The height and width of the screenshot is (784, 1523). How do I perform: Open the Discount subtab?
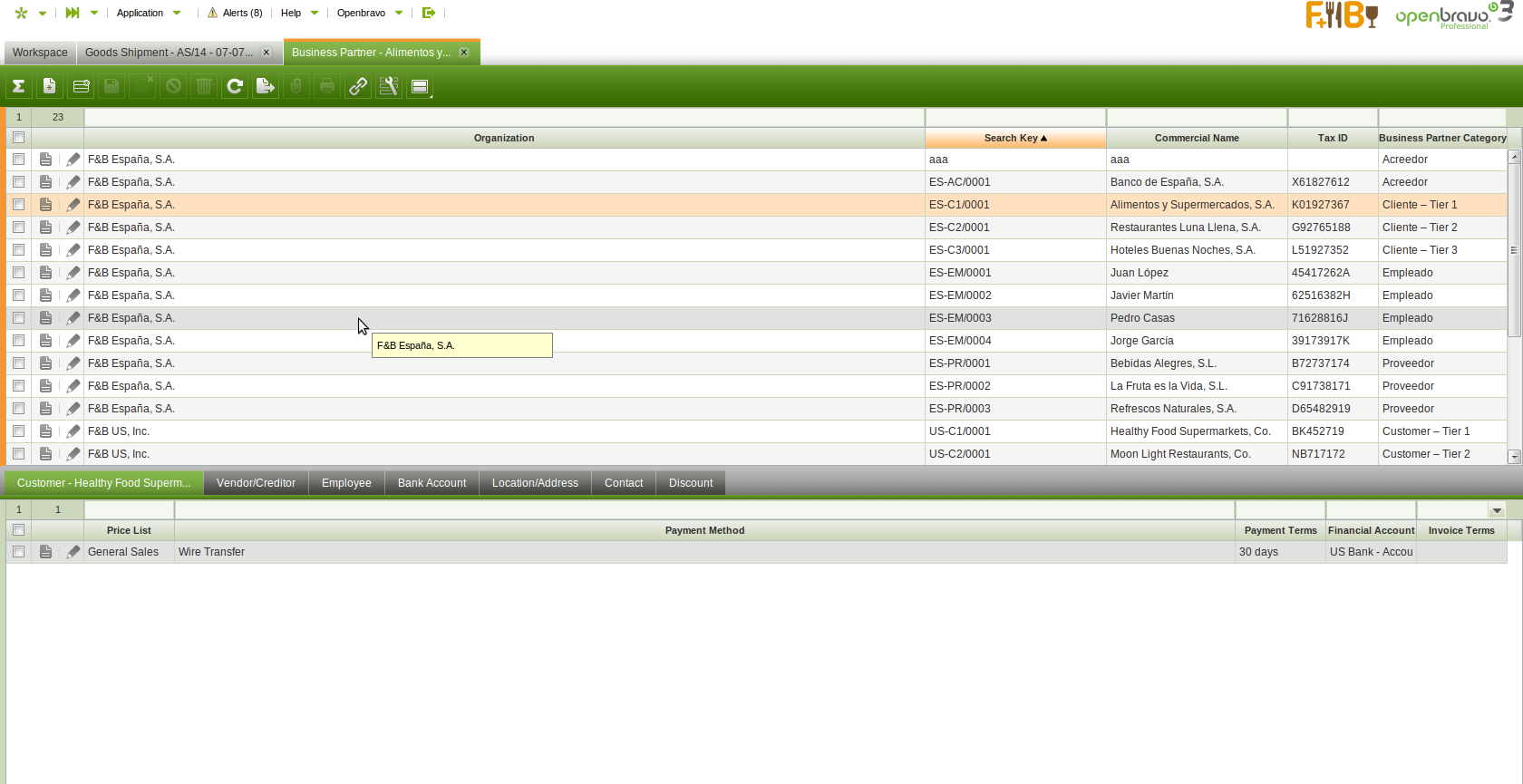691,483
